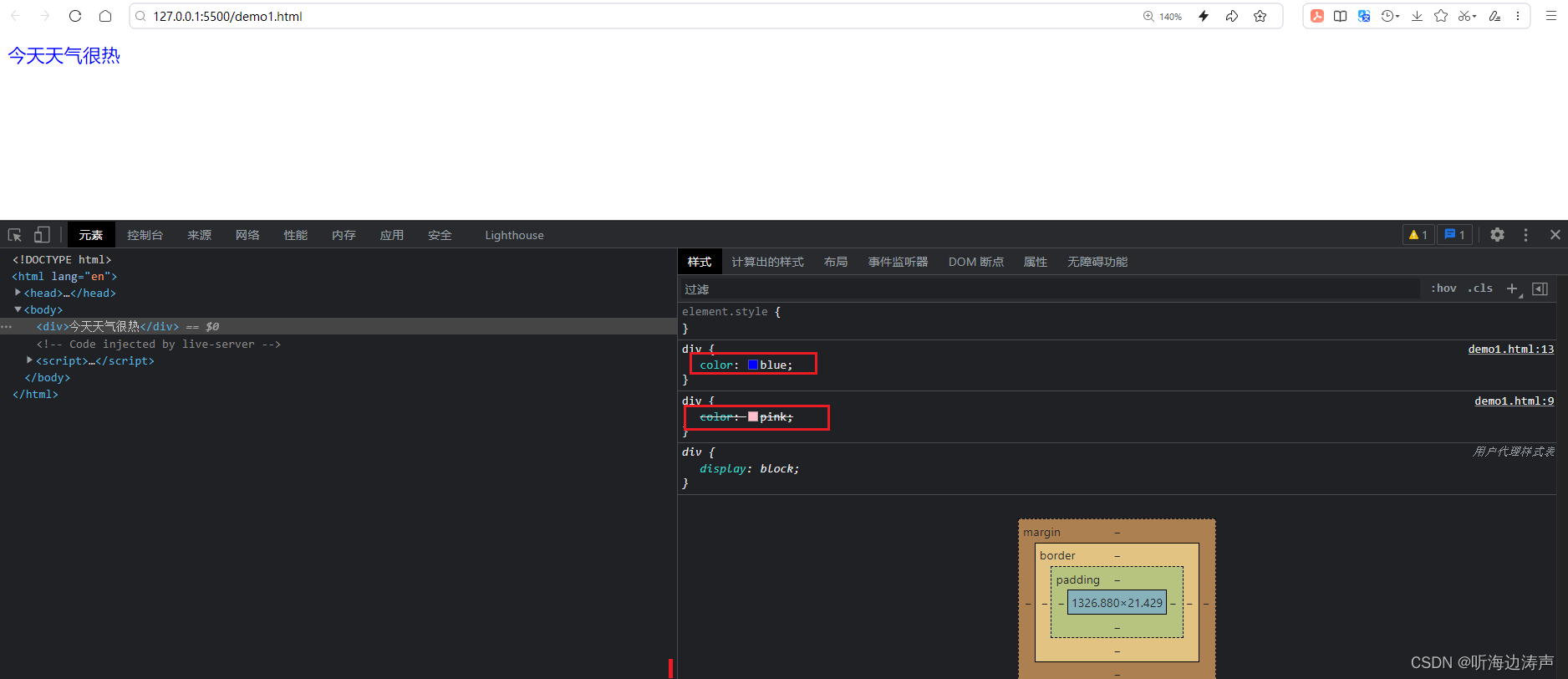Reload the page with the refresh icon
This screenshot has width=1568, height=679.
click(75, 16)
